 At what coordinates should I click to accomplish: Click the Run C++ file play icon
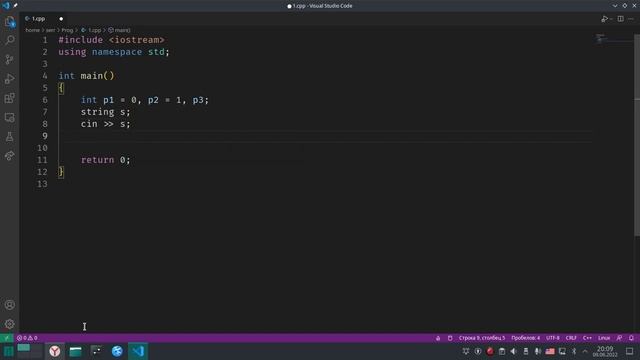604,19
